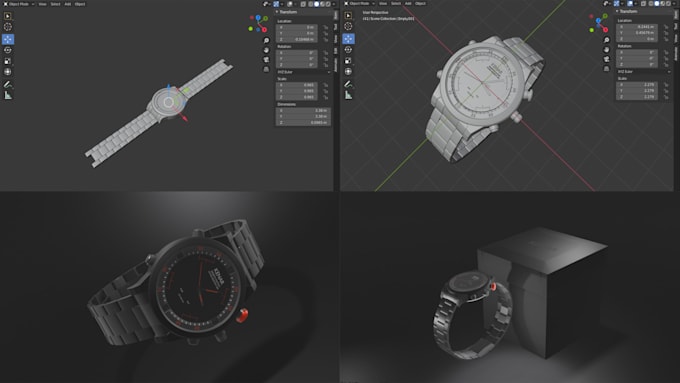This screenshot has height=383, width=680.
Task: Toggle the Location X lock in left viewport
Action: click(326, 27)
